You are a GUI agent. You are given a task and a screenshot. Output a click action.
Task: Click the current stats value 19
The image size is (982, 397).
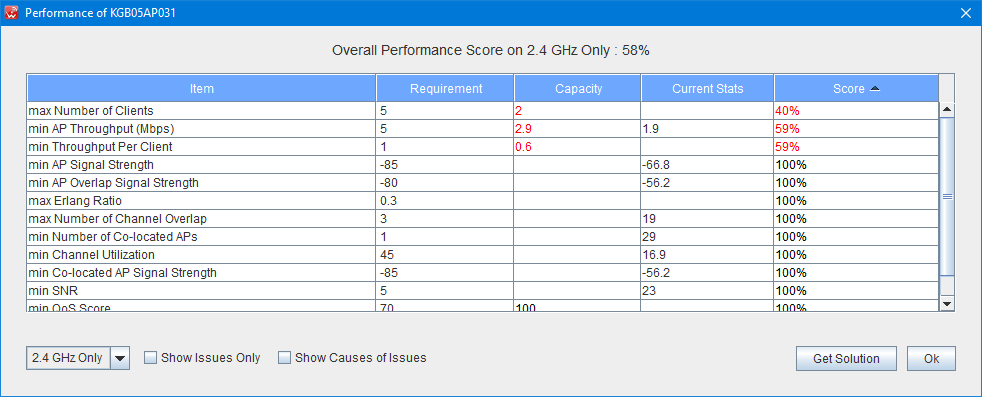coord(649,219)
